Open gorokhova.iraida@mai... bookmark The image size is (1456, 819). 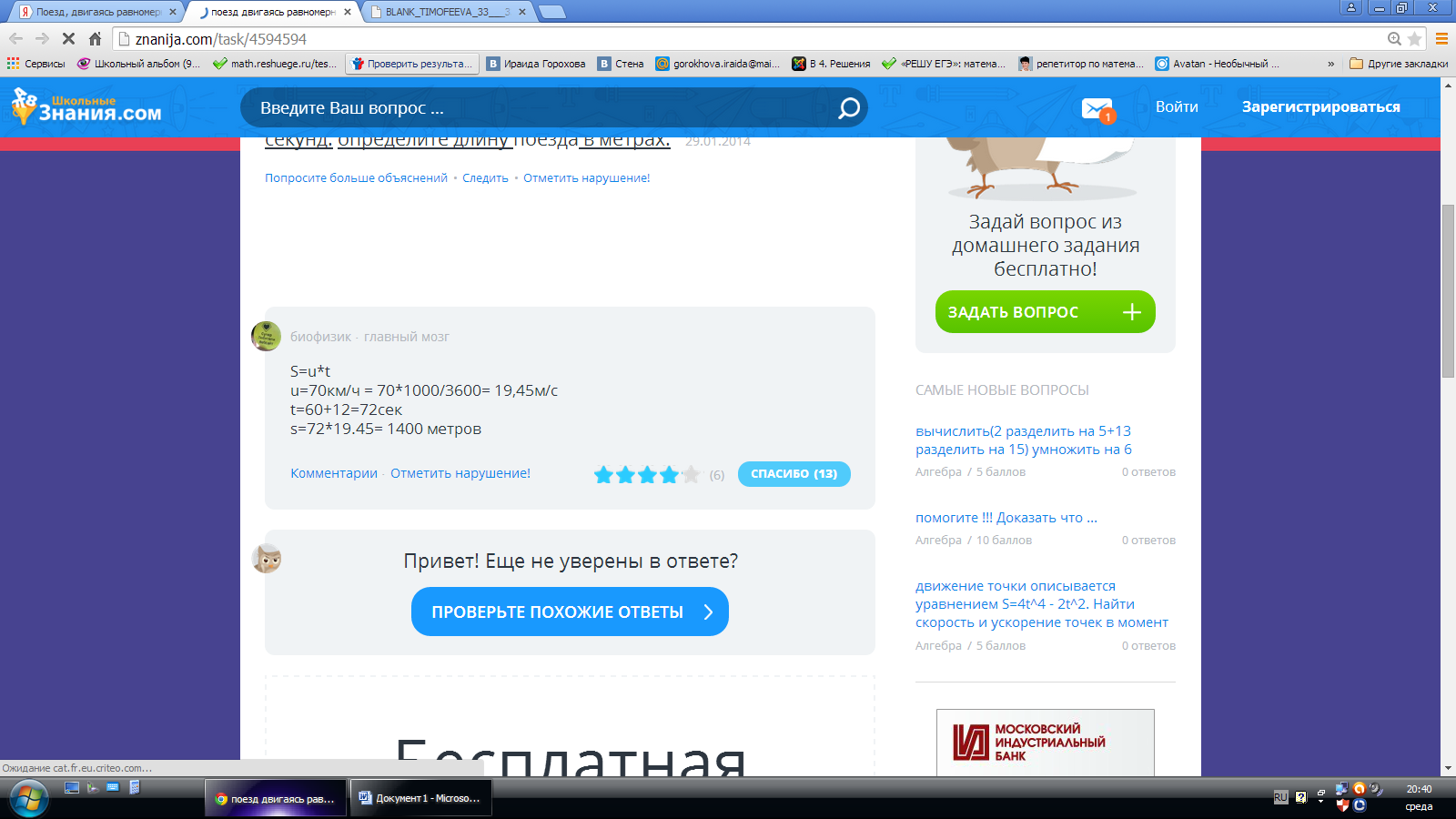tap(717, 64)
